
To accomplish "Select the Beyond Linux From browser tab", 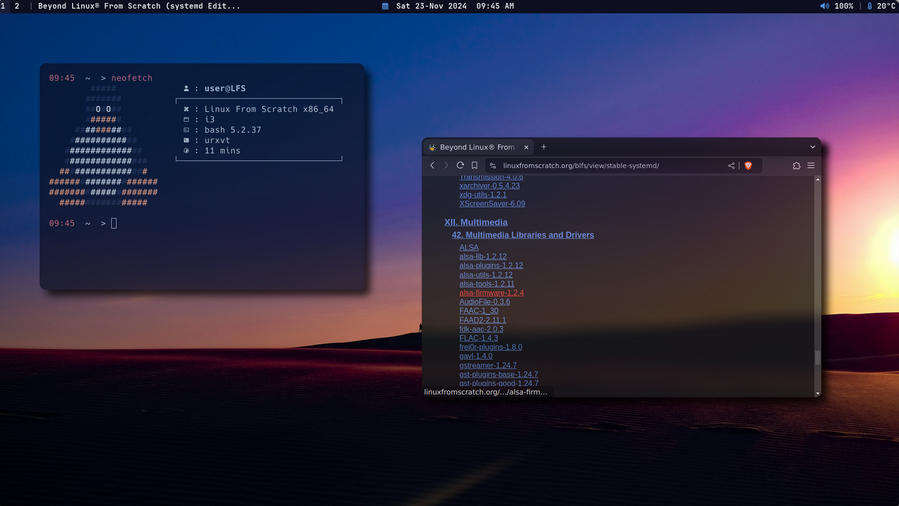I will click(478, 147).
